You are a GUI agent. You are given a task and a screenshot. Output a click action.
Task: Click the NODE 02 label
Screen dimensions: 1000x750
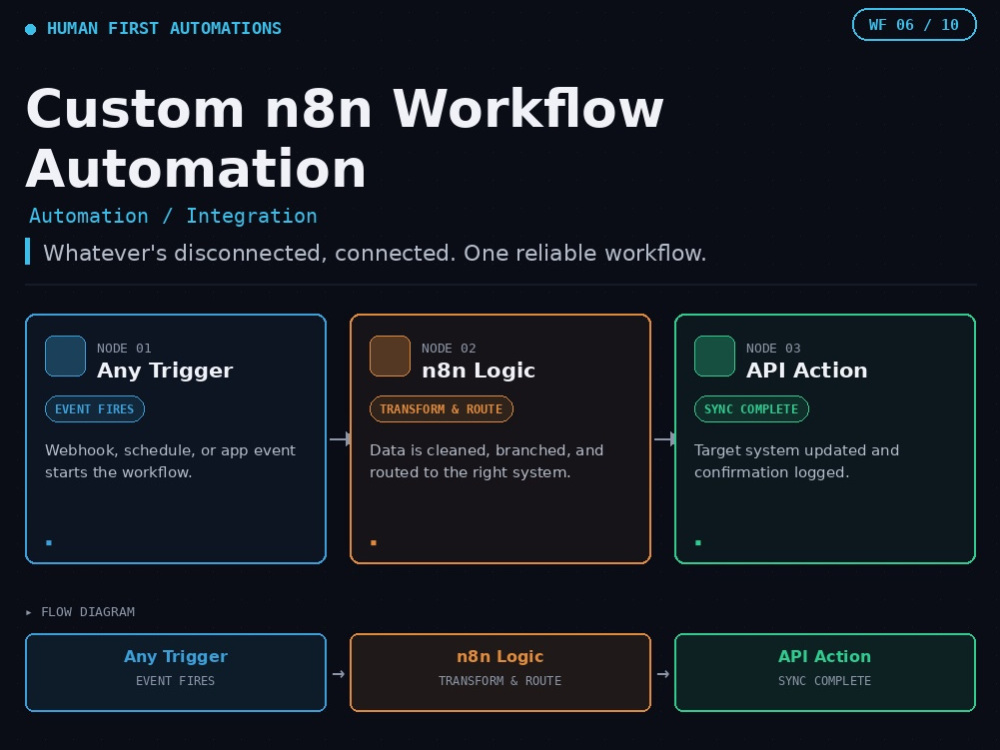tap(448, 348)
